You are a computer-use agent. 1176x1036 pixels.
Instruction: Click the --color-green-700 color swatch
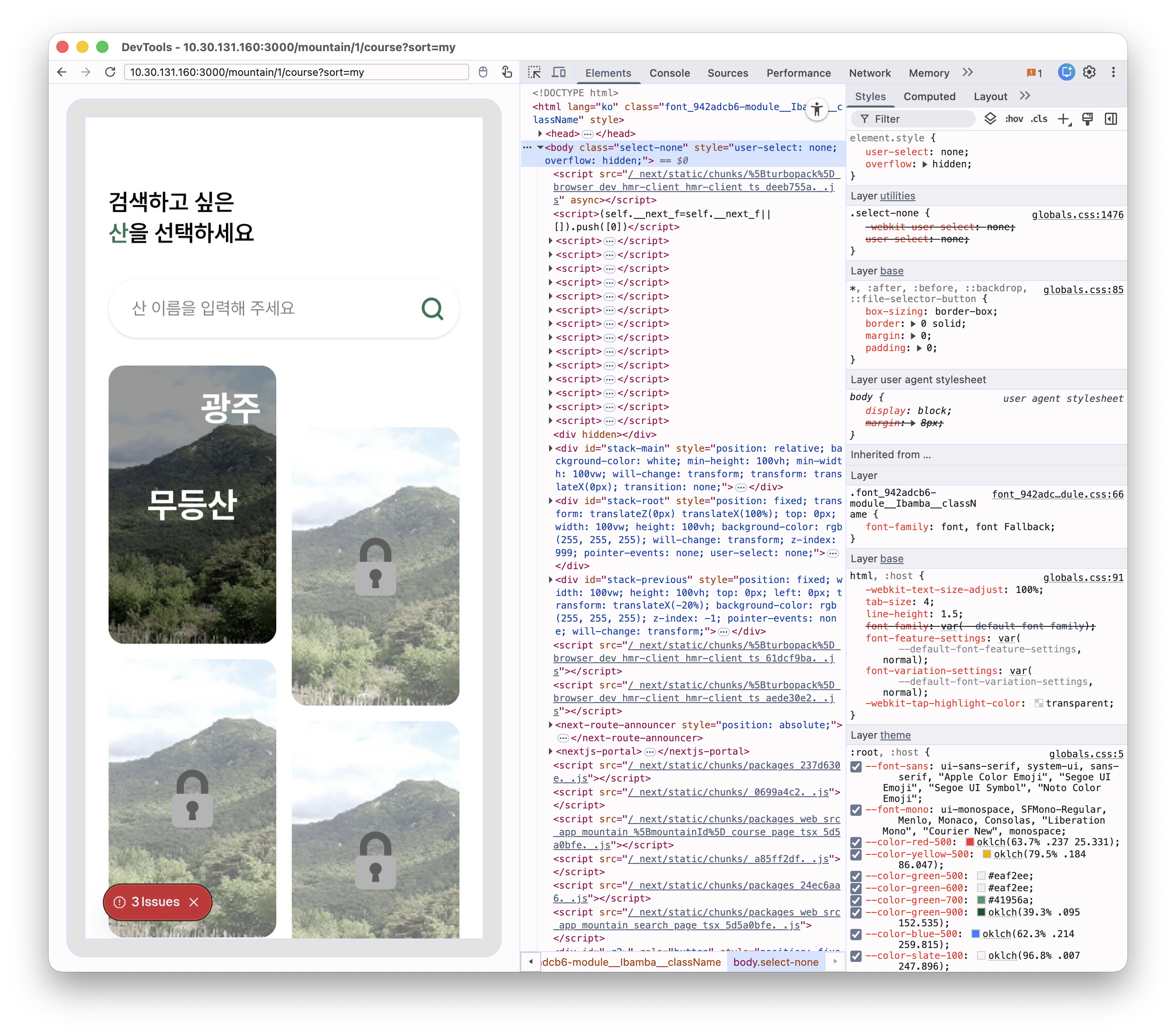tap(982, 899)
